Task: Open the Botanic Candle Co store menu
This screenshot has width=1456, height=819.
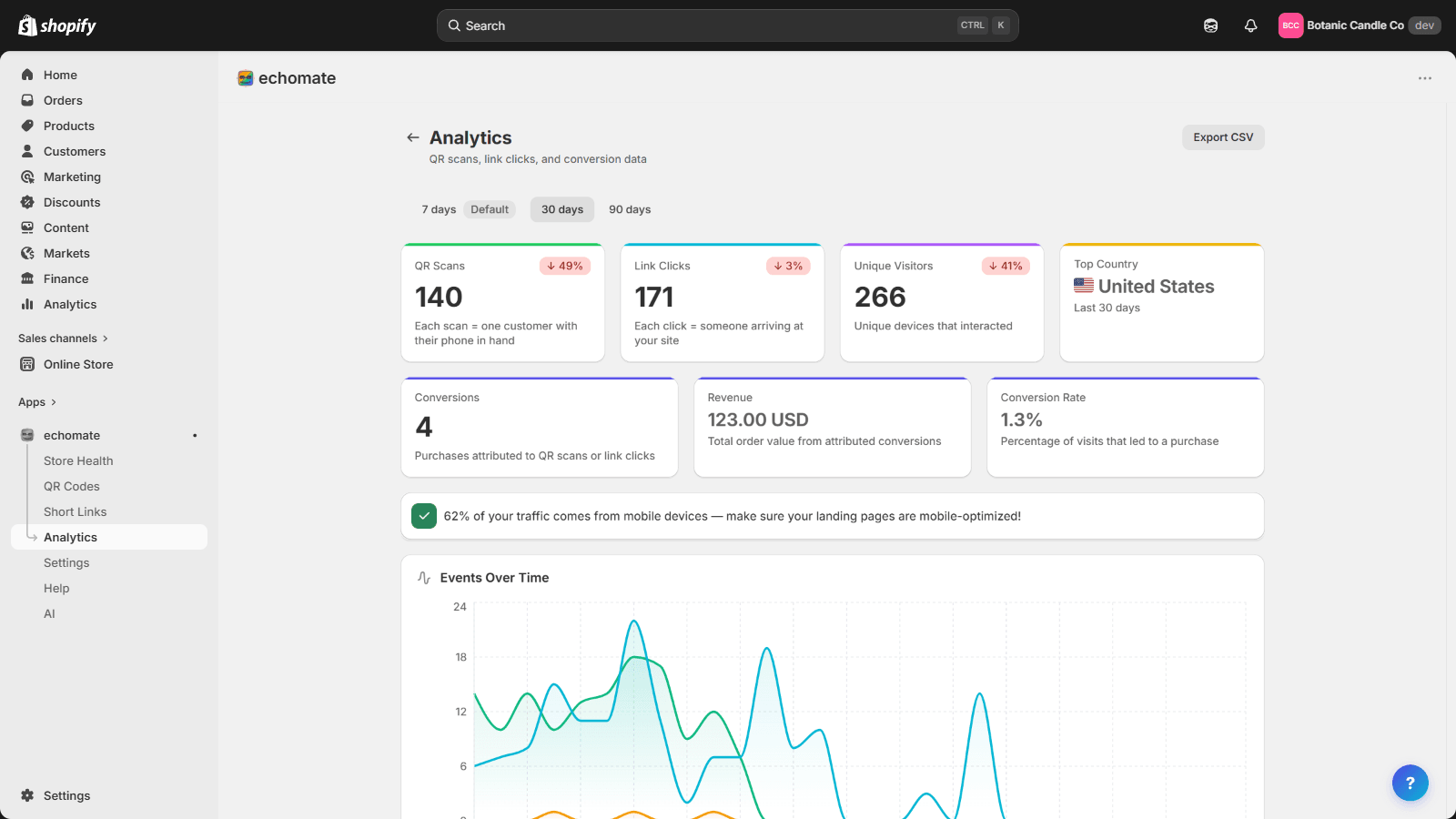Action: [x=1360, y=25]
